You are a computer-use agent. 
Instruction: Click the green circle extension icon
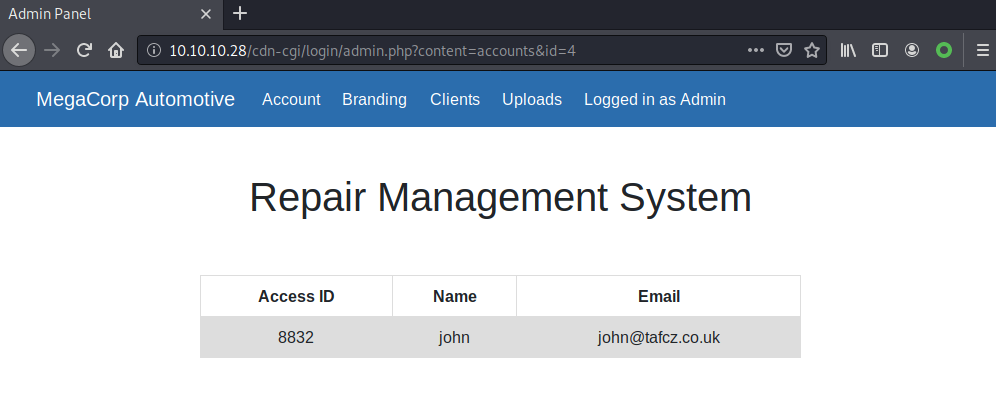coord(943,50)
